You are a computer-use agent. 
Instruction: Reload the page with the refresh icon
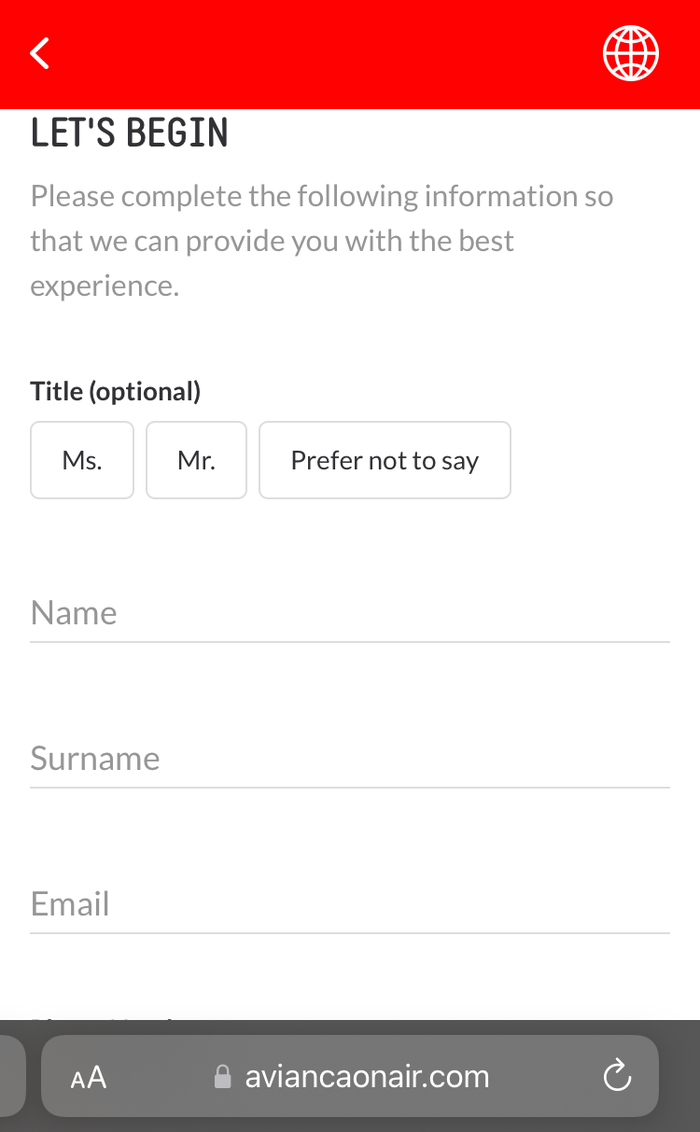click(x=617, y=1076)
